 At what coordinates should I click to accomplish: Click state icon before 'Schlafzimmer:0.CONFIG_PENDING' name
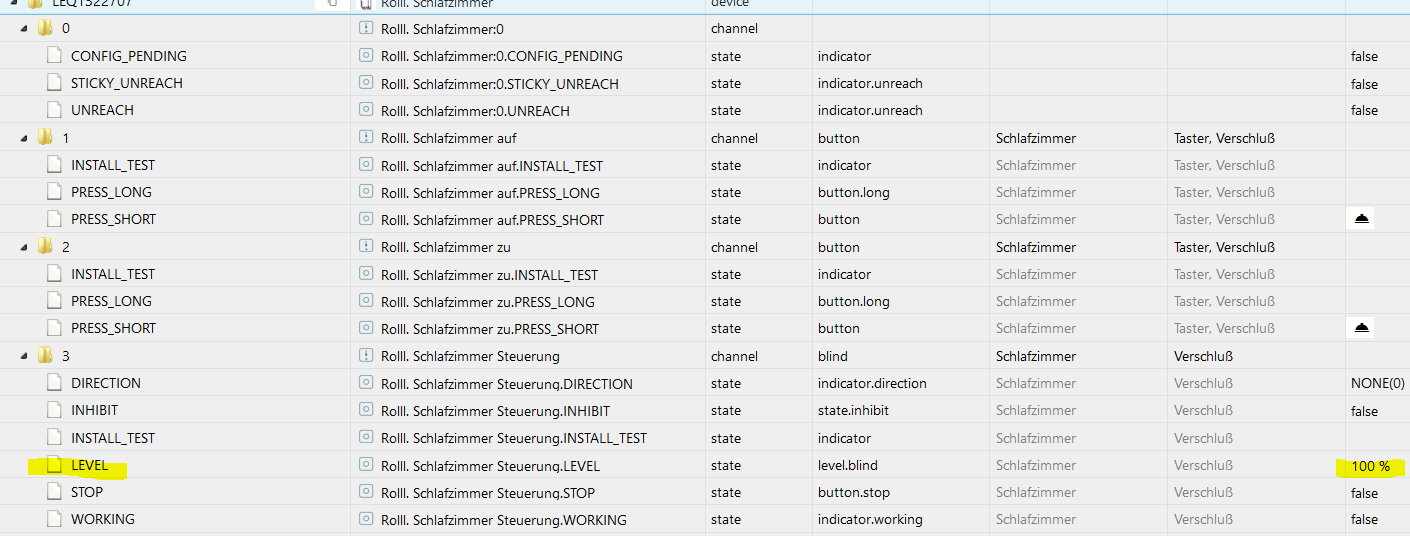pos(366,56)
